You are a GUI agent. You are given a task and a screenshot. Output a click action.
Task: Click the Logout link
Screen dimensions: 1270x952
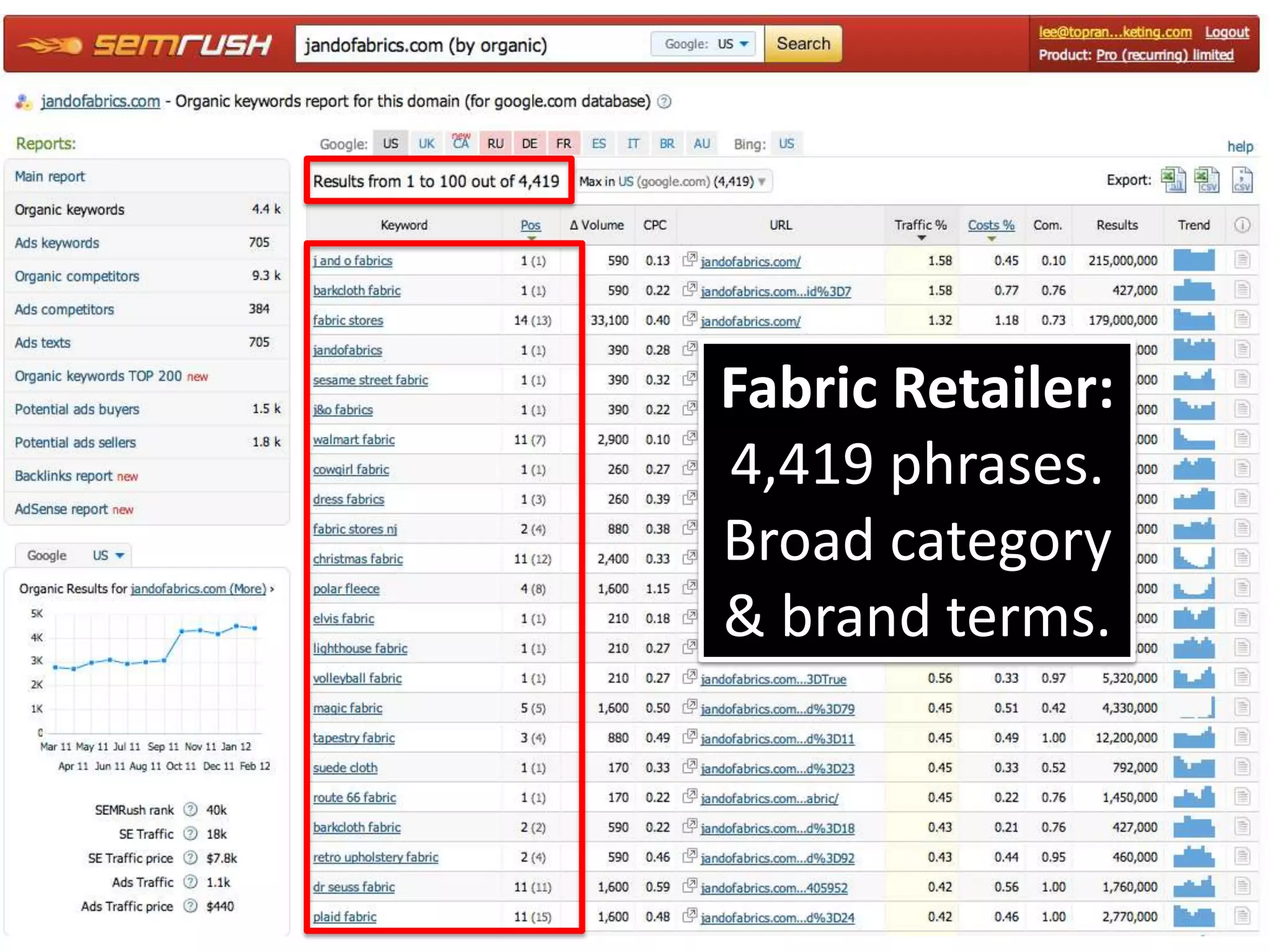point(1227,32)
